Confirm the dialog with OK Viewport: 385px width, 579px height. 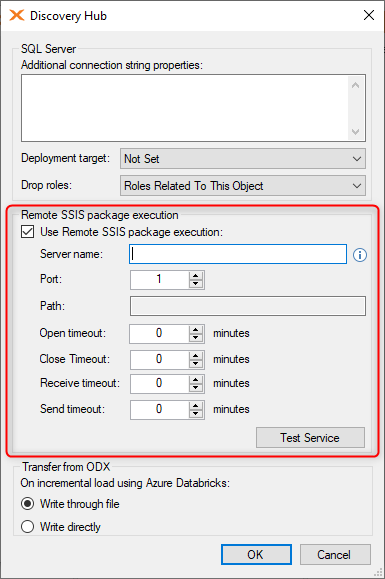(x=256, y=554)
